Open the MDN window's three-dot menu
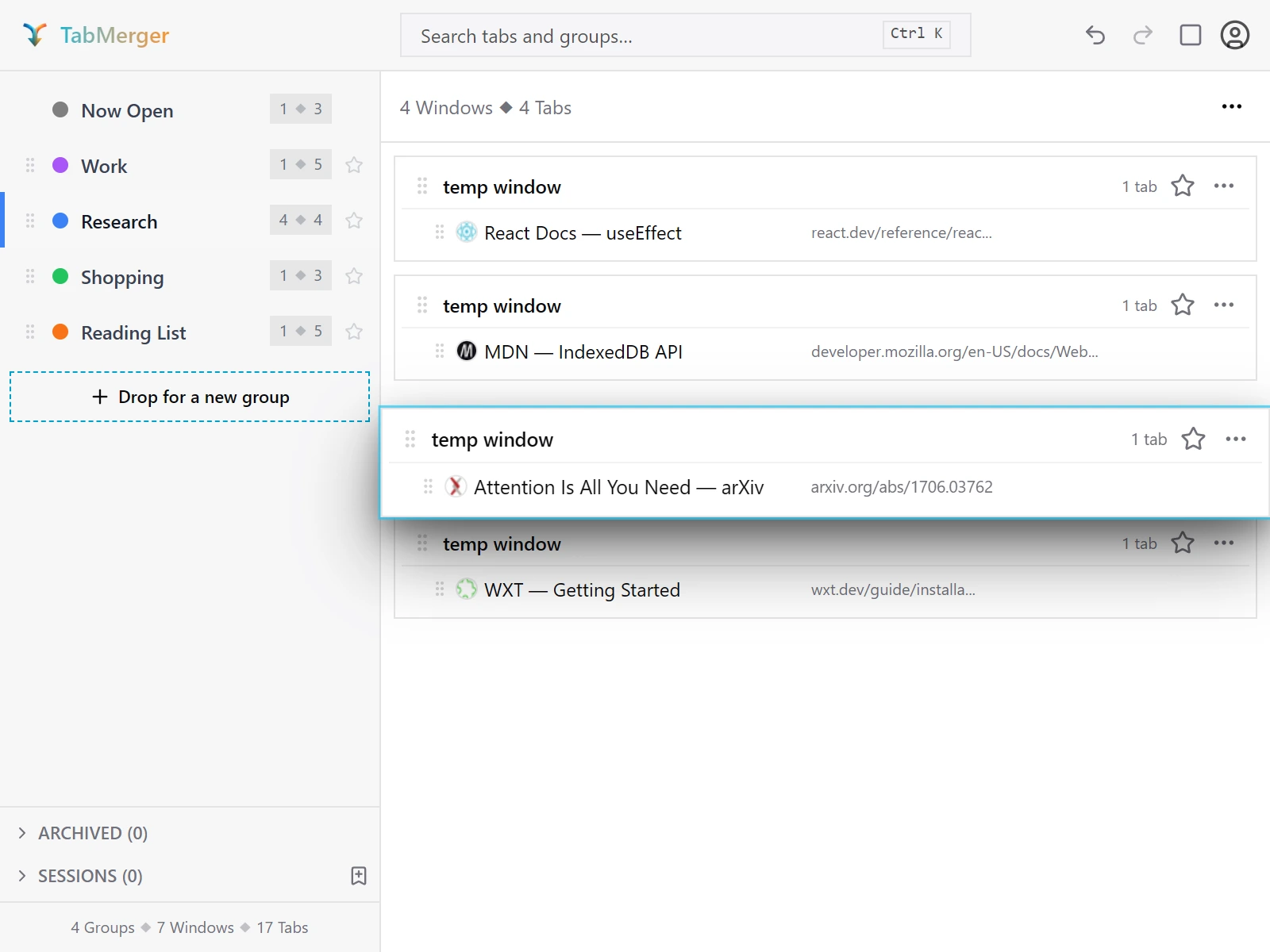Image resolution: width=1270 pixels, height=952 pixels. tap(1224, 305)
